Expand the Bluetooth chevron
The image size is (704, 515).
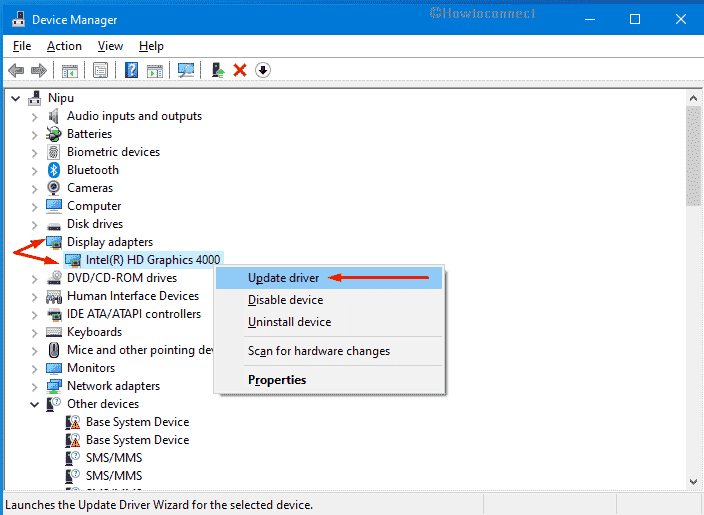pyautogui.click(x=35, y=171)
